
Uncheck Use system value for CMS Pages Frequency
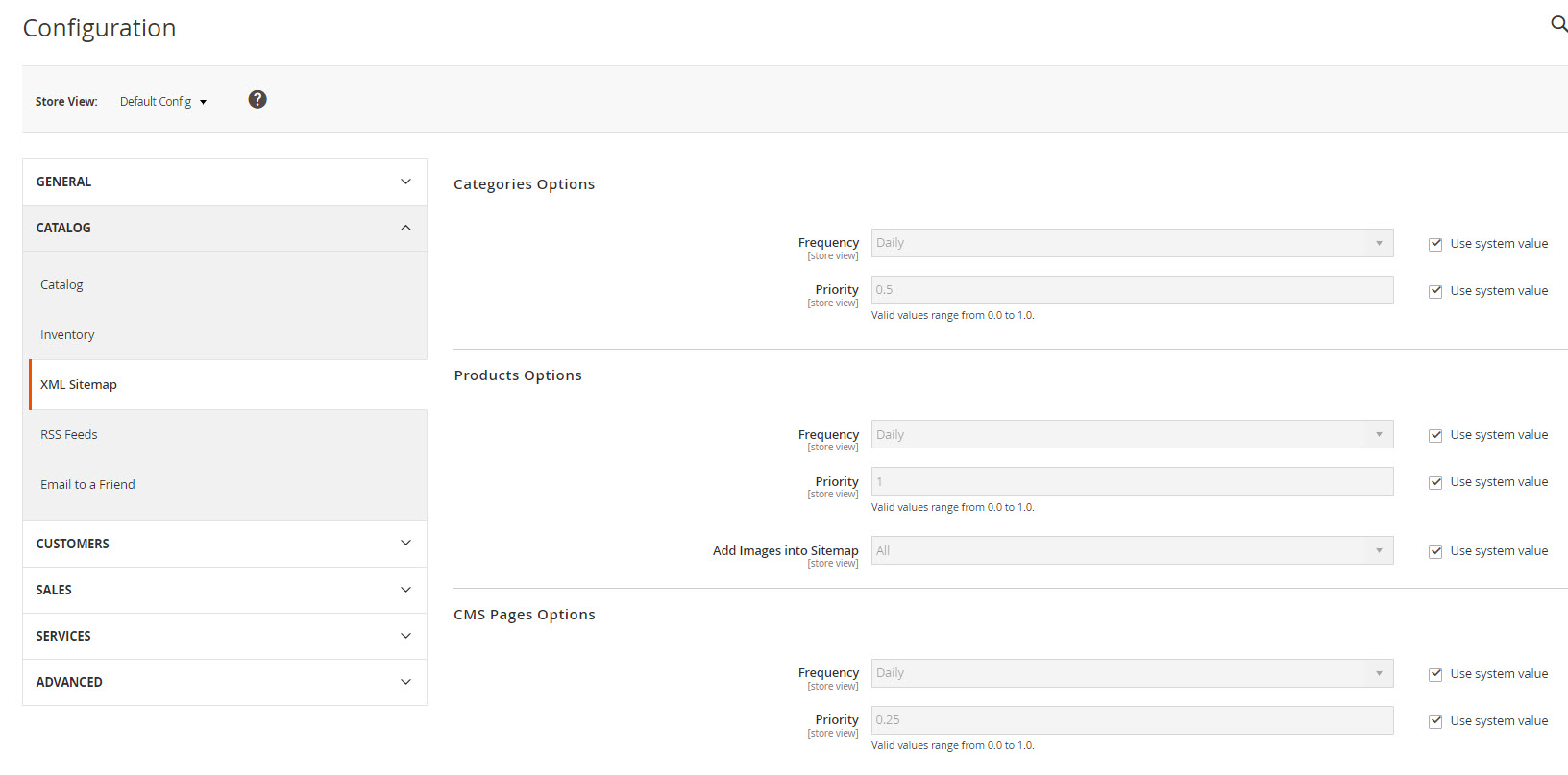(1435, 674)
